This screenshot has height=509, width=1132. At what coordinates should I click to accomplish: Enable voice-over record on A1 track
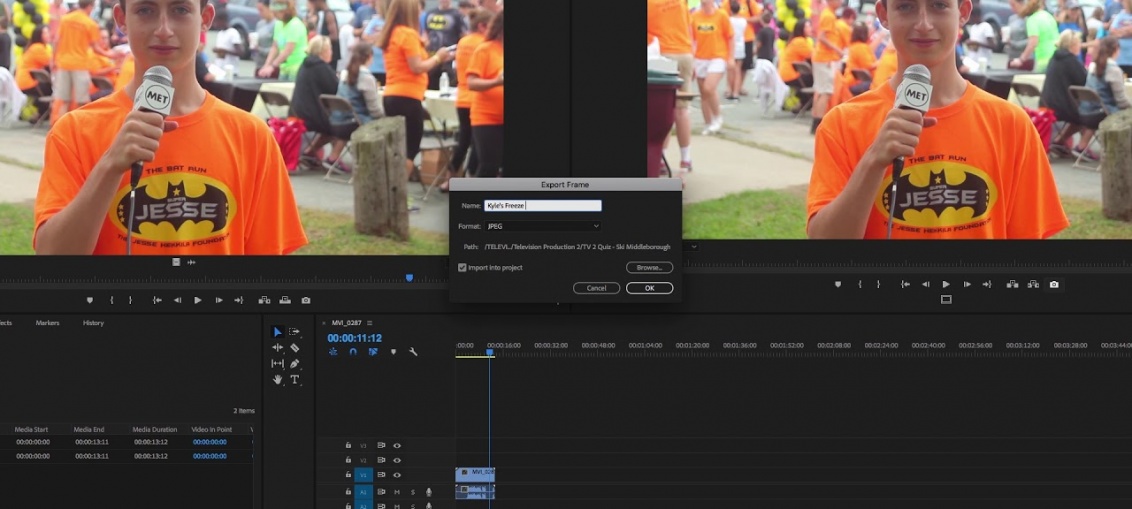pos(429,492)
